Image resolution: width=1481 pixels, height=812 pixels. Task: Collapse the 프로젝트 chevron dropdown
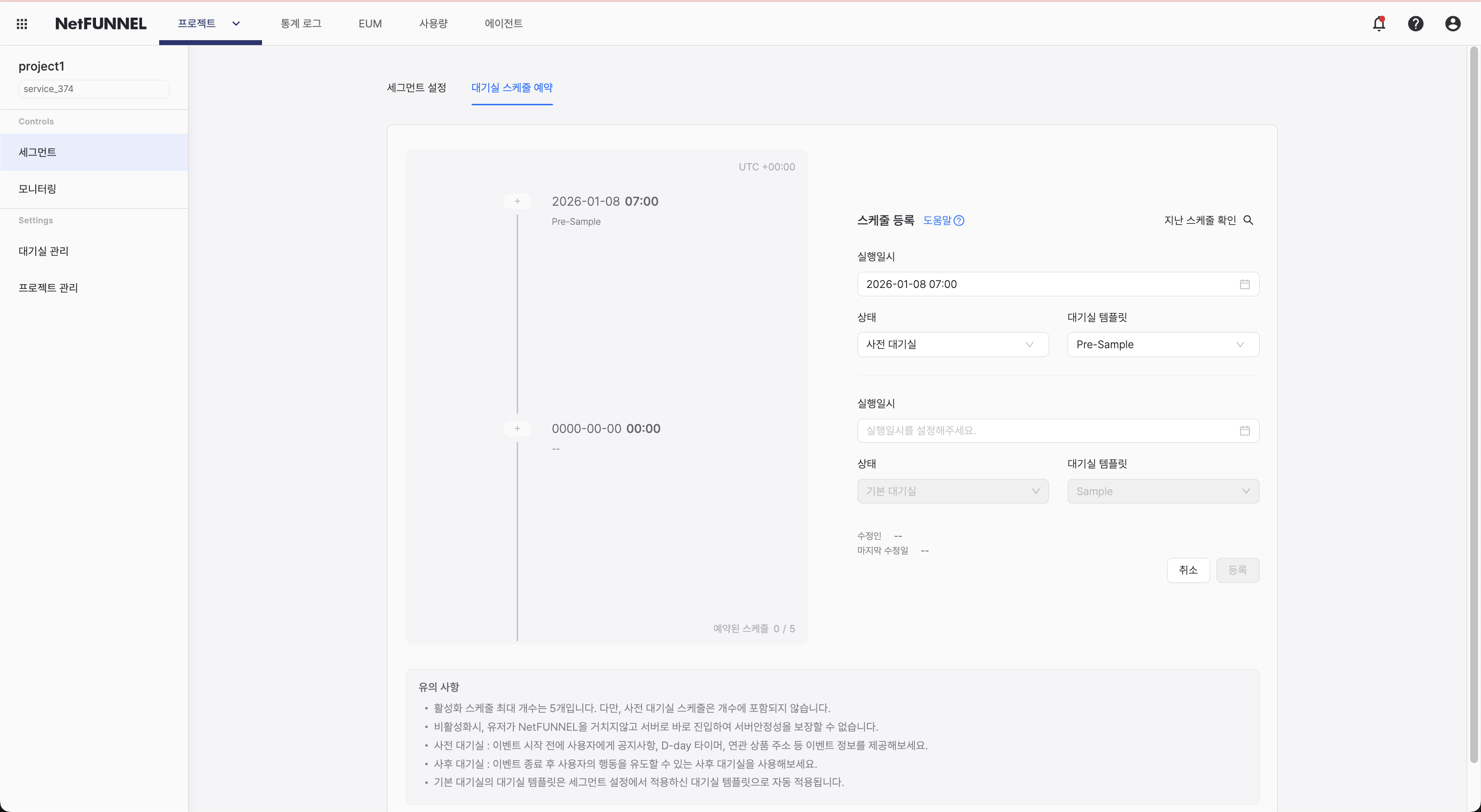[x=236, y=24]
